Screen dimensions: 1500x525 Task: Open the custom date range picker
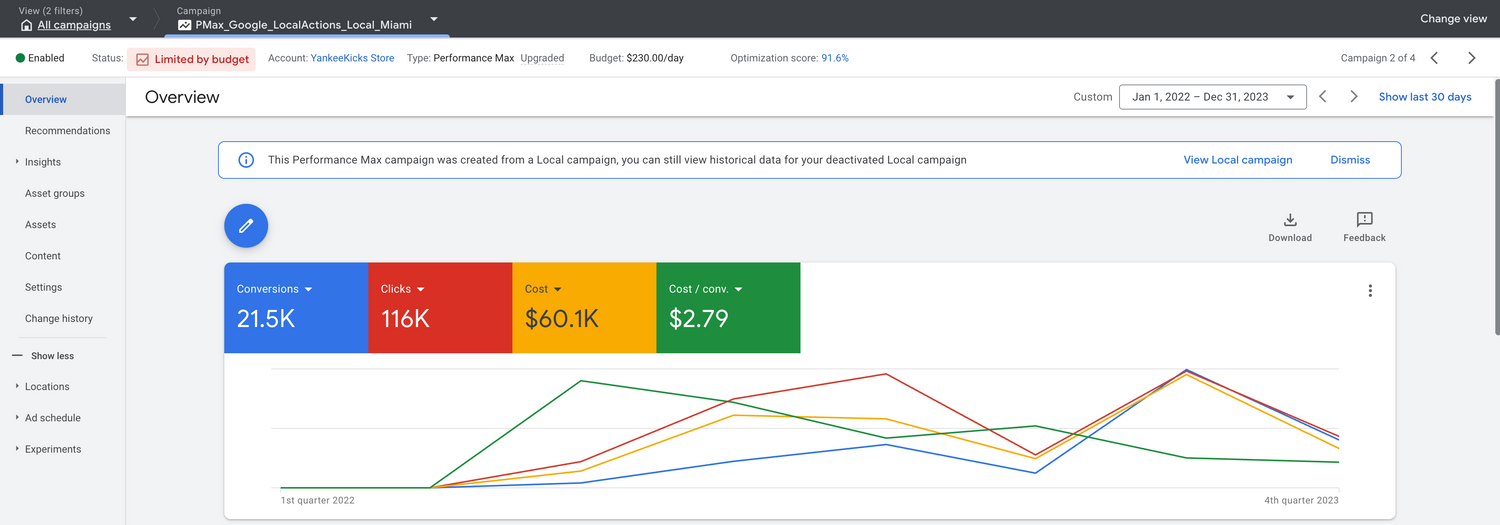tap(1213, 97)
